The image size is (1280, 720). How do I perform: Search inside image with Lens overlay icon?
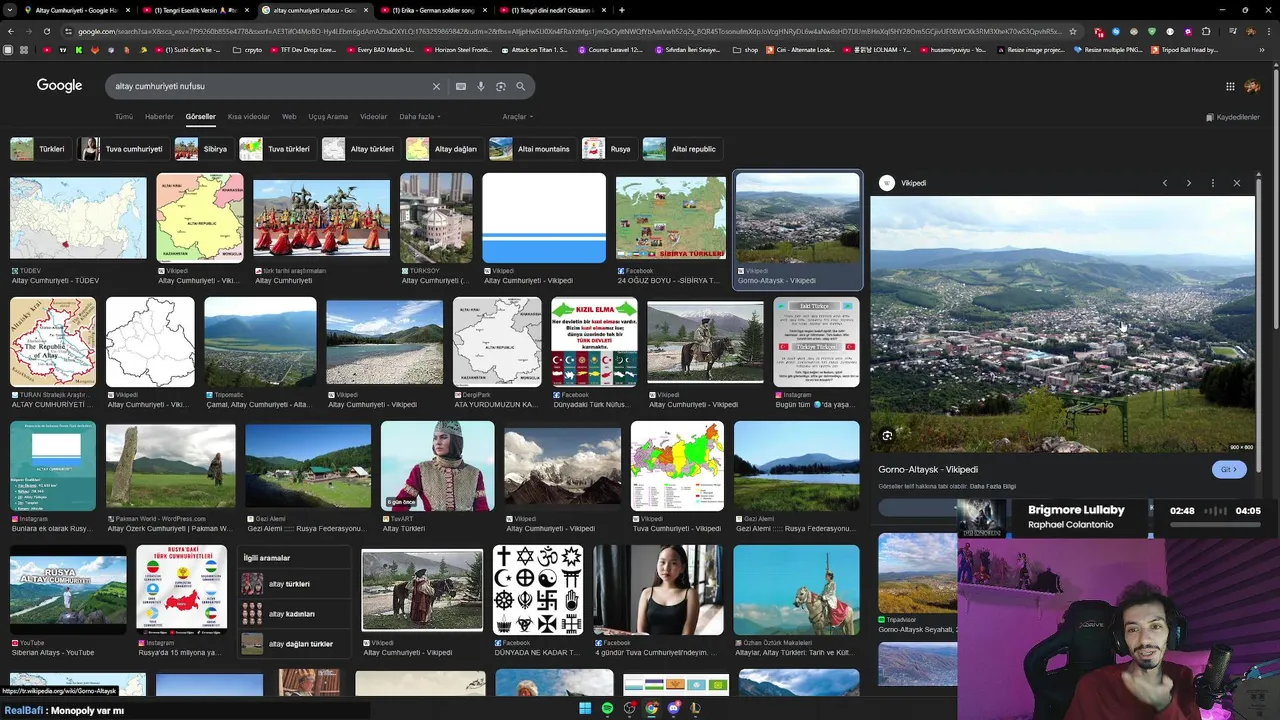887,436
